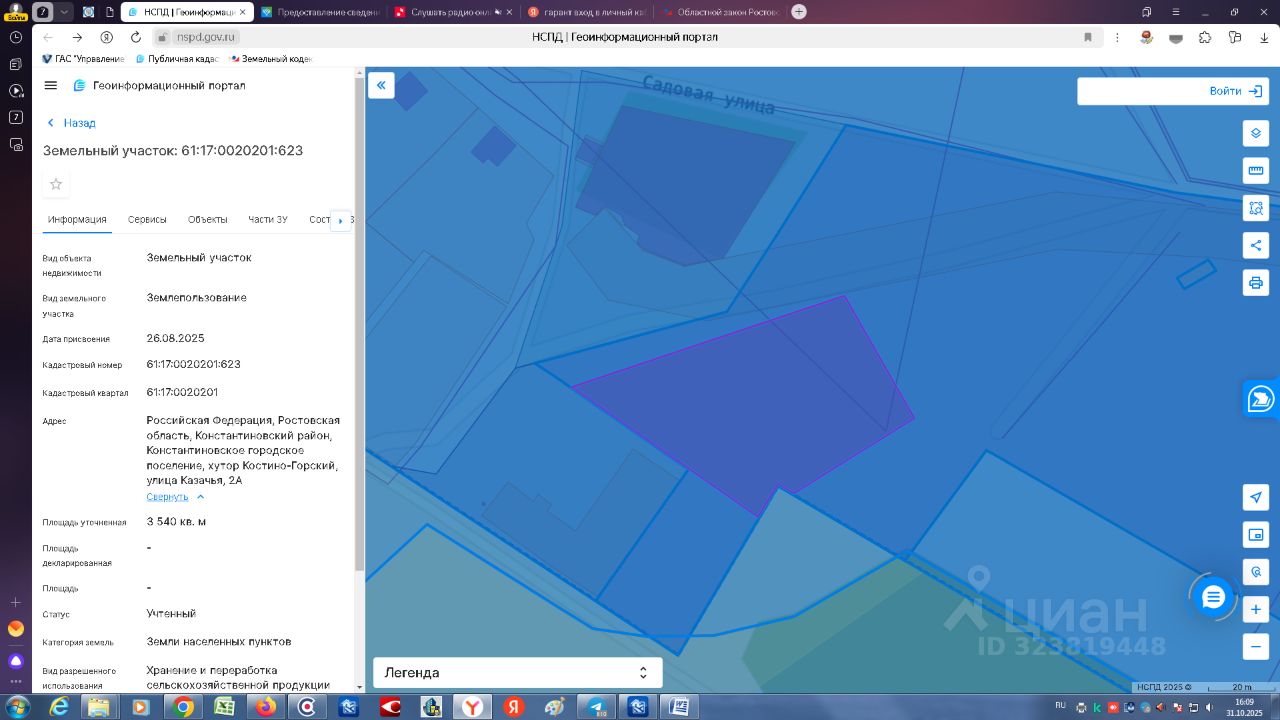Open browser downloads icon
This screenshot has height=720, width=1280.
[1263, 37]
